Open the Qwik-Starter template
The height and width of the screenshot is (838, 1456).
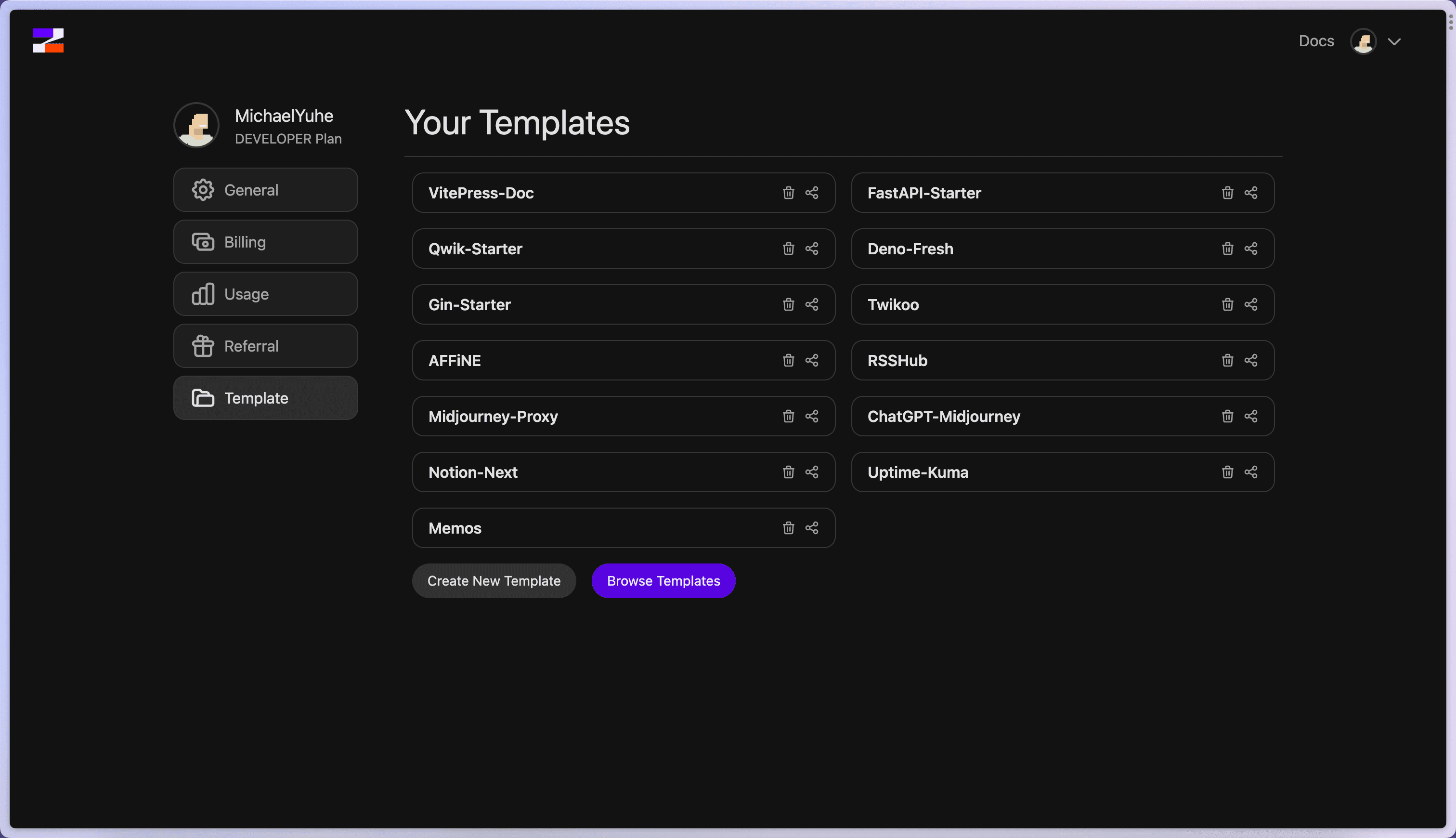624,249
